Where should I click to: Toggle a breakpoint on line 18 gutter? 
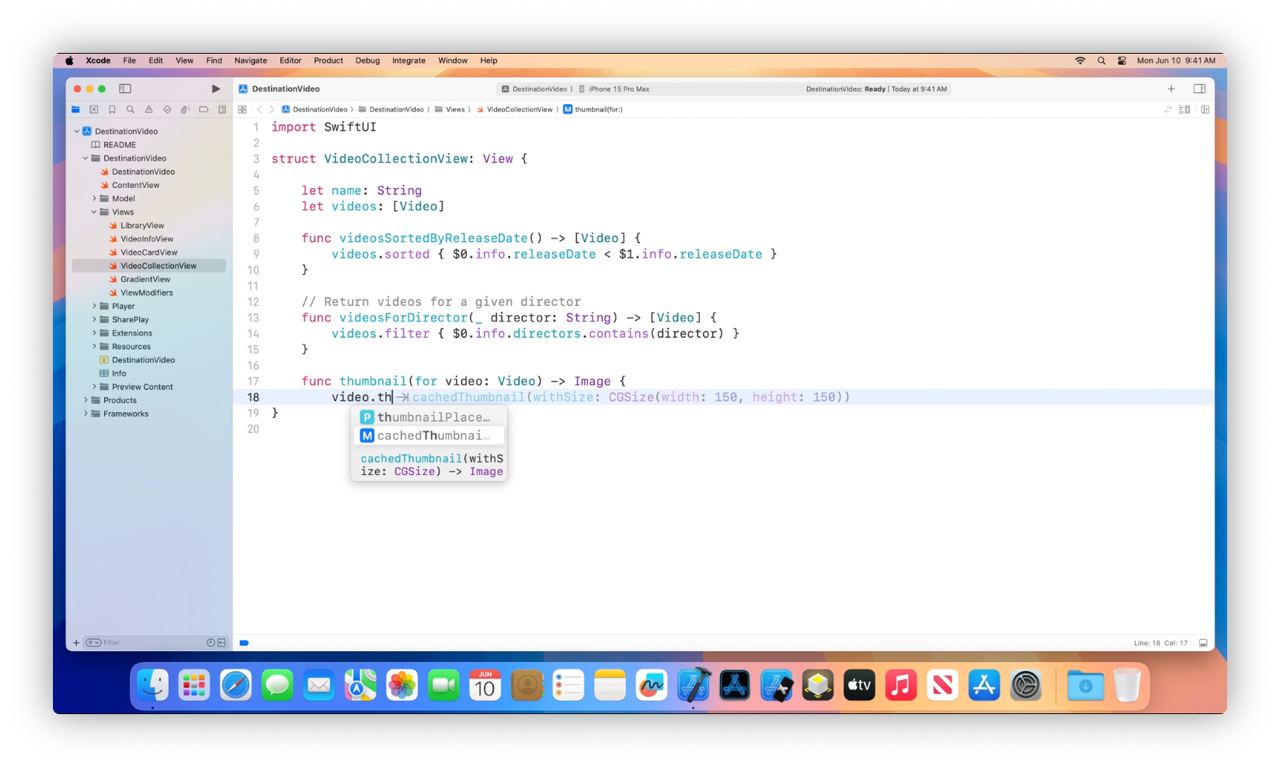pos(255,397)
